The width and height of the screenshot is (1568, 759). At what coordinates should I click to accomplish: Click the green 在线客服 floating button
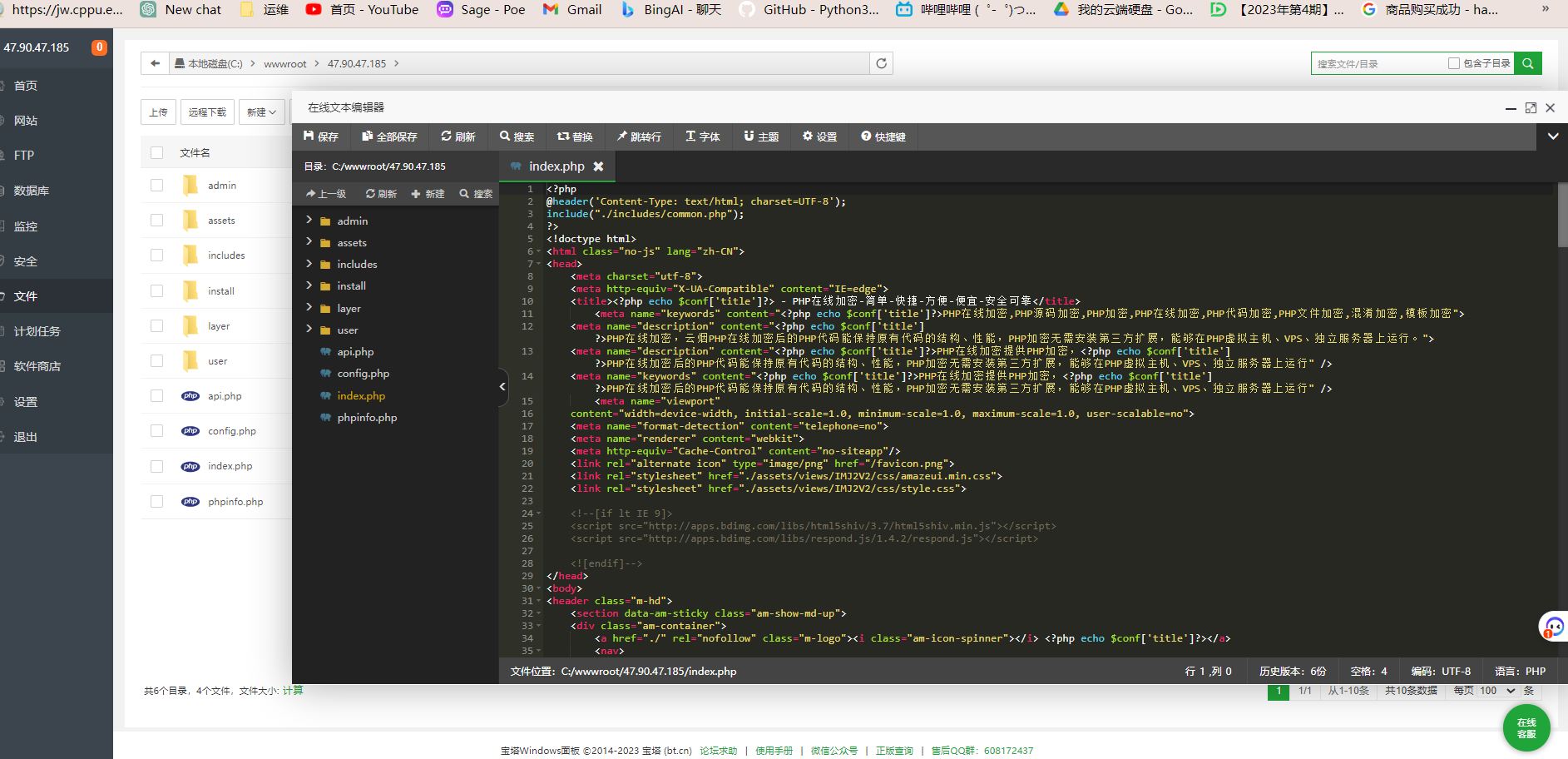1526,728
